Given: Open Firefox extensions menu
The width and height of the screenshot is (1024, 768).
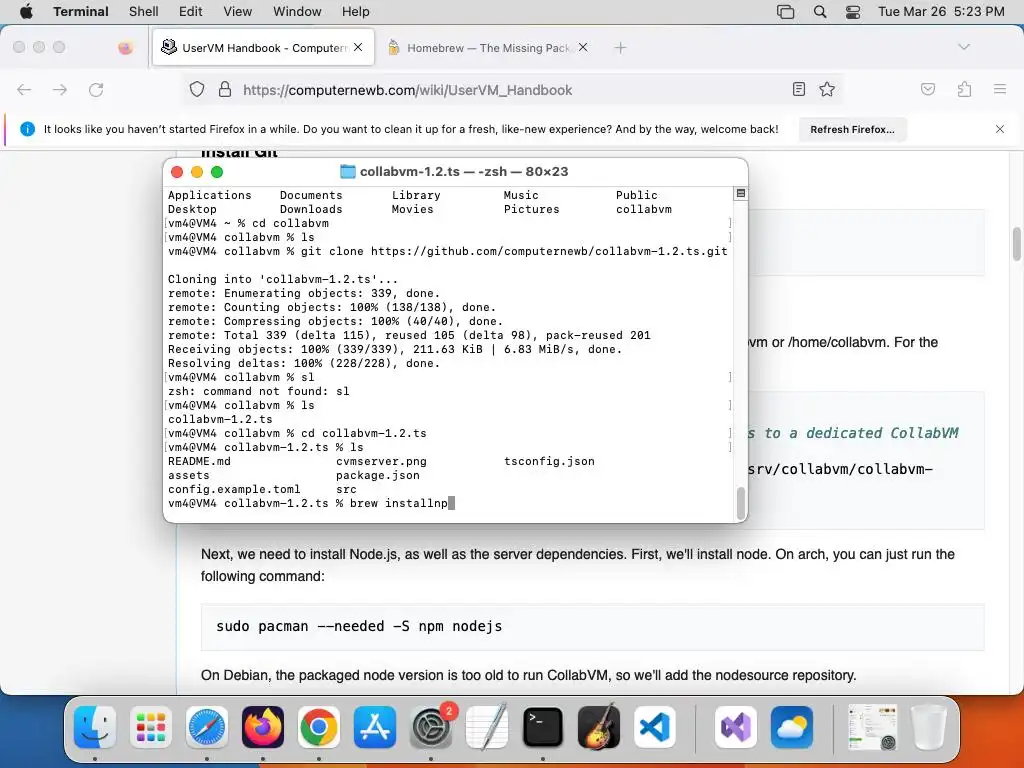Looking at the screenshot, I should coord(964,89).
